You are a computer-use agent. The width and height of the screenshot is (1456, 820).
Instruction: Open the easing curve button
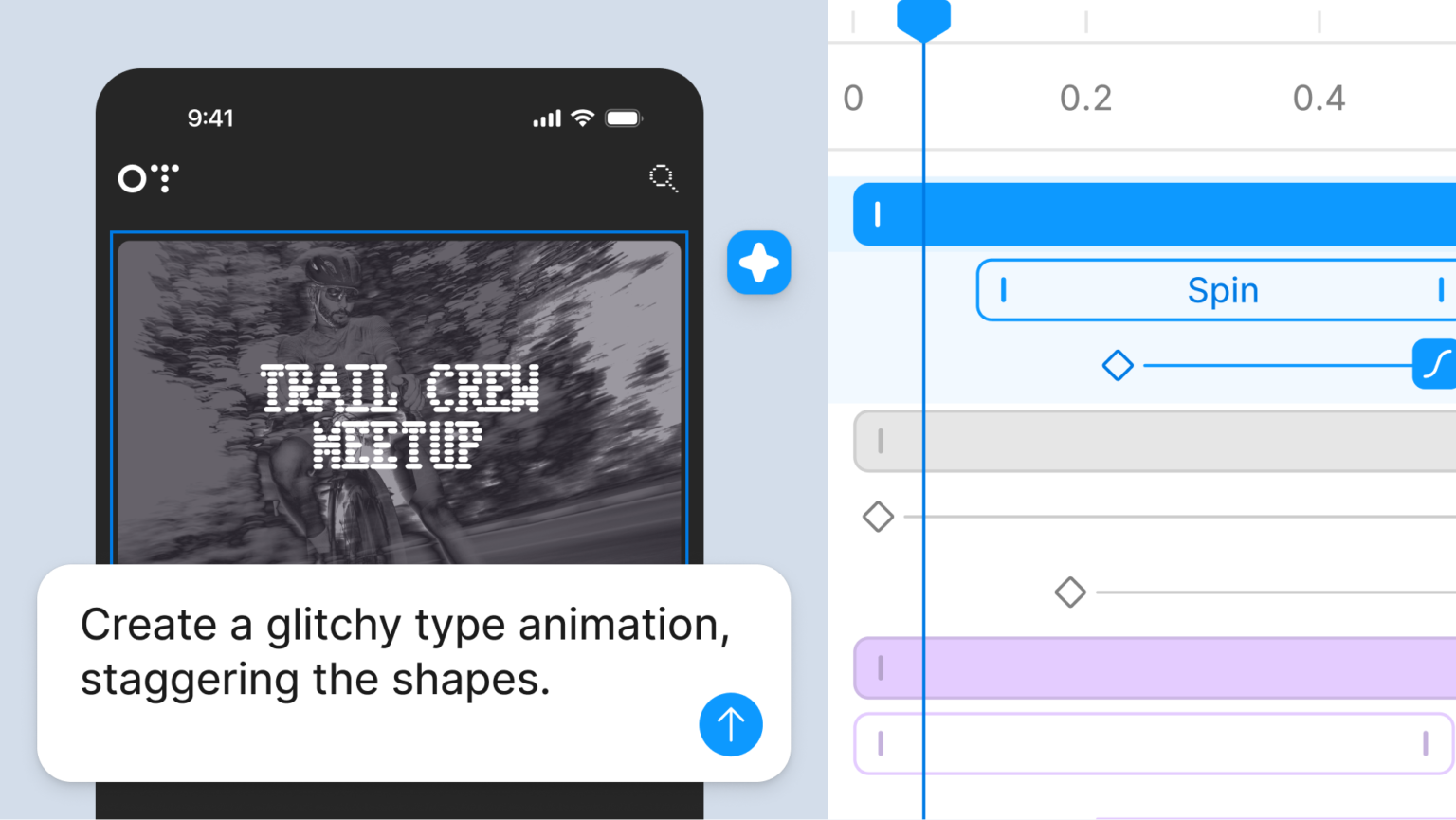tap(1435, 364)
